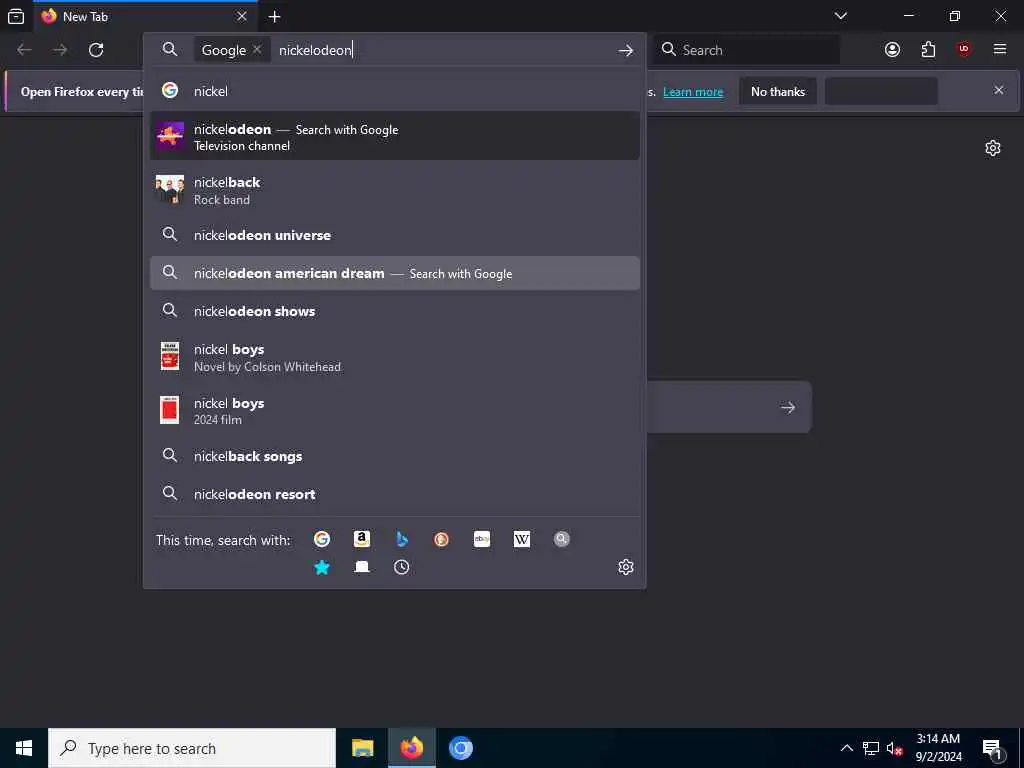
Task: Click the Windows taskbar search box
Action: pos(192,748)
